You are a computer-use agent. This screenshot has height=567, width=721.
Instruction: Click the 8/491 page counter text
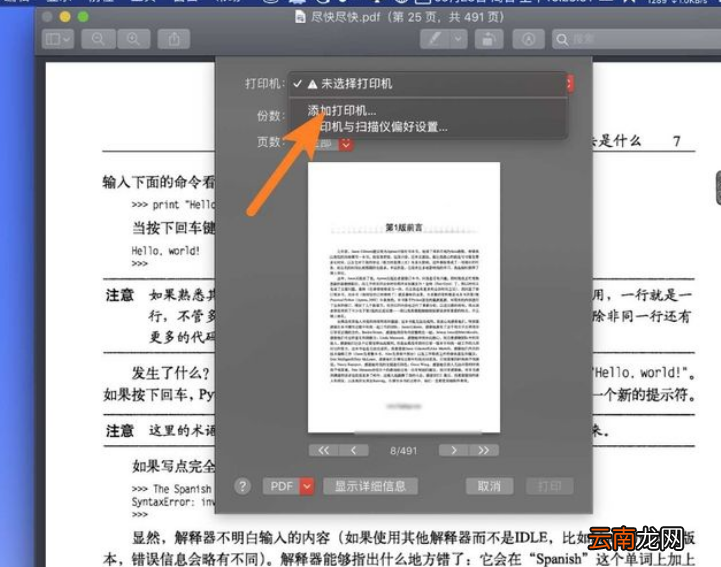click(403, 451)
